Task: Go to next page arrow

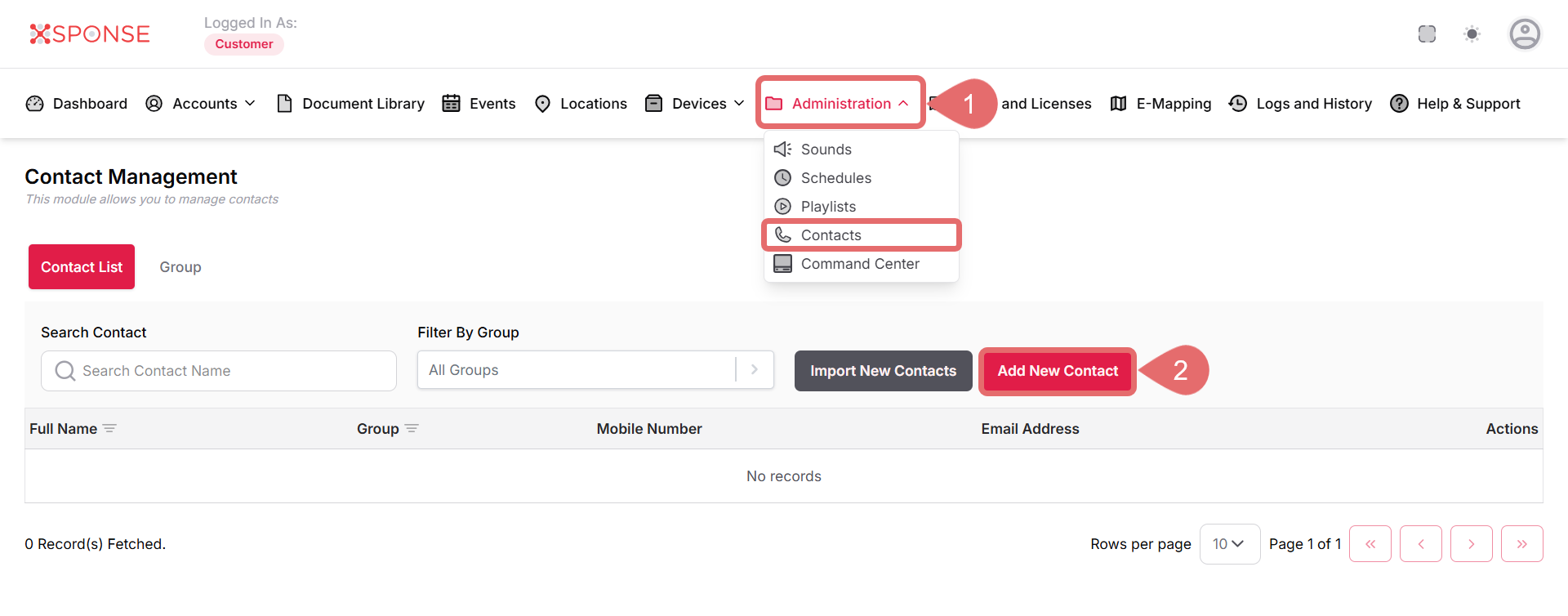Action: coord(1471,544)
